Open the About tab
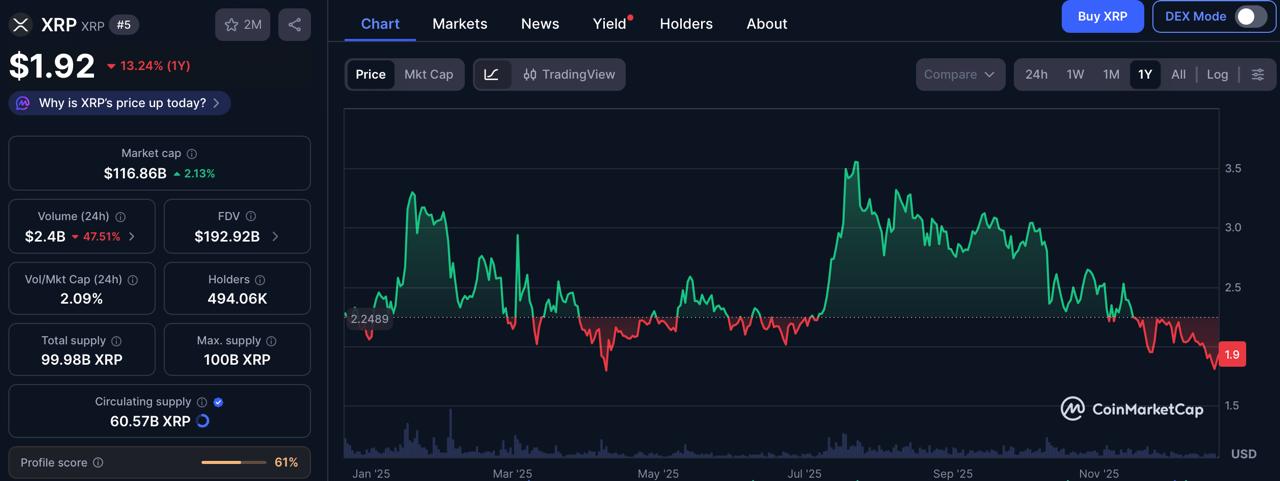The image size is (1280, 481). (767, 23)
